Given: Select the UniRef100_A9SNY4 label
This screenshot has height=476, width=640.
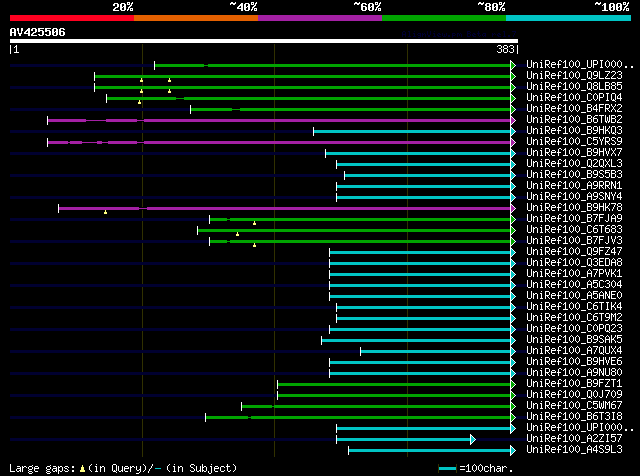Looking at the screenshot, I should 574,197.
